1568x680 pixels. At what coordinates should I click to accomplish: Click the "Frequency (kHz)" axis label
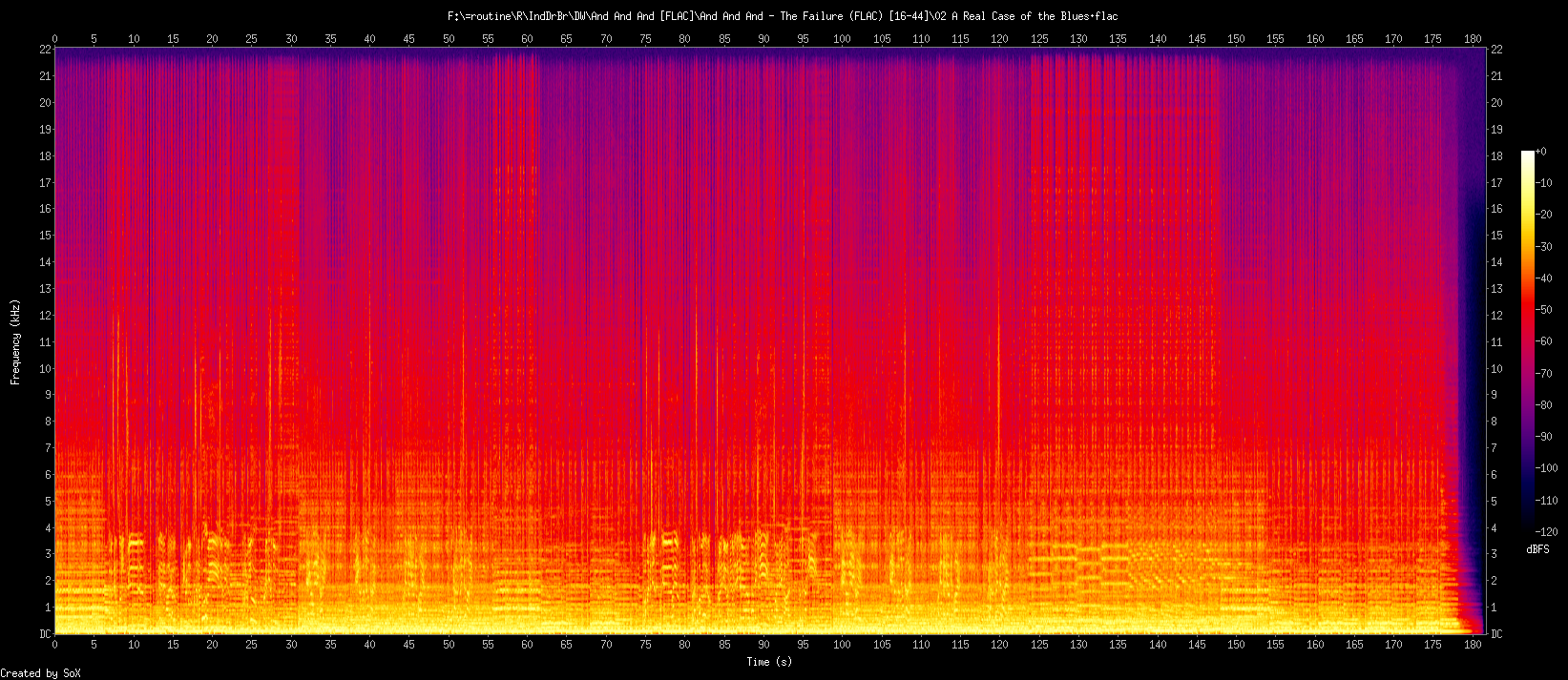point(15,341)
